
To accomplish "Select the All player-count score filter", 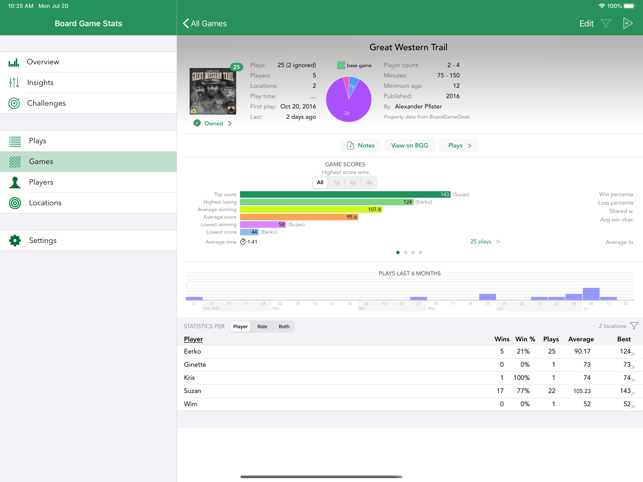I will 320,183.
